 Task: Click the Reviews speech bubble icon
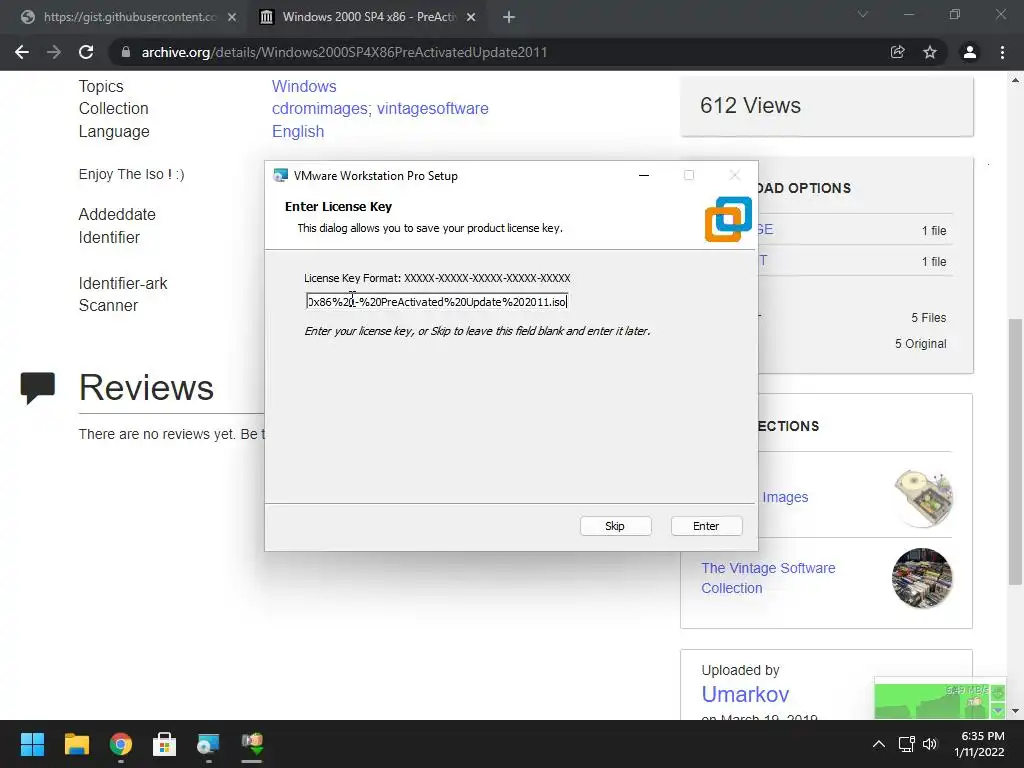click(x=38, y=387)
